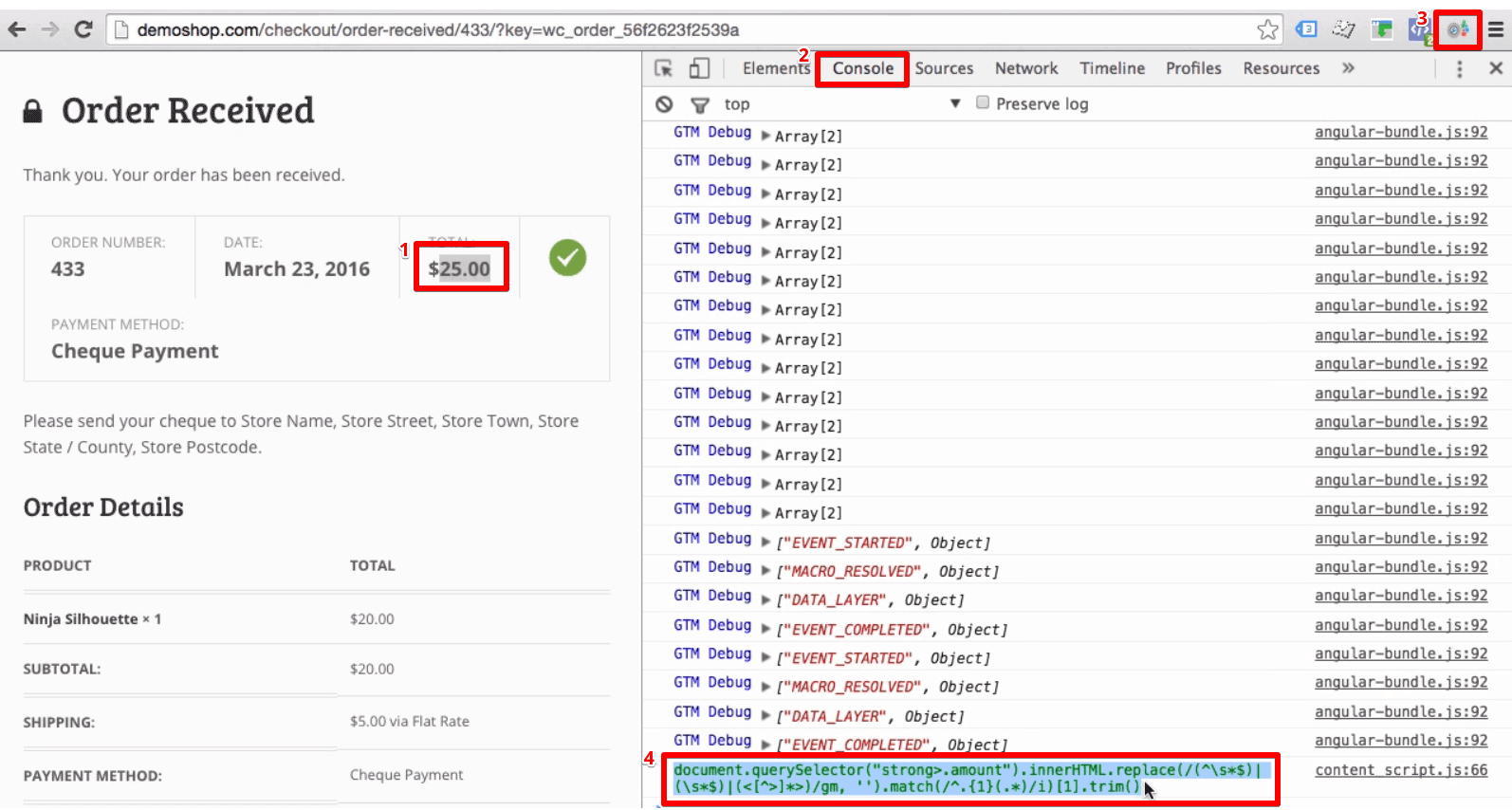
Task: Open first angular-bundle.js:92 source link
Action: coord(1400,132)
